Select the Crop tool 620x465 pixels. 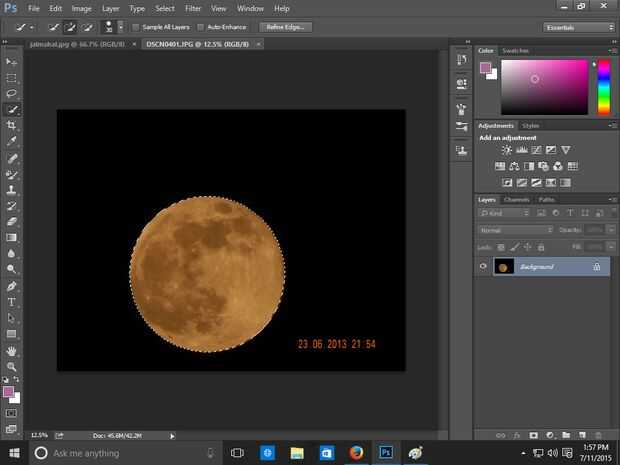tap(12, 125)
